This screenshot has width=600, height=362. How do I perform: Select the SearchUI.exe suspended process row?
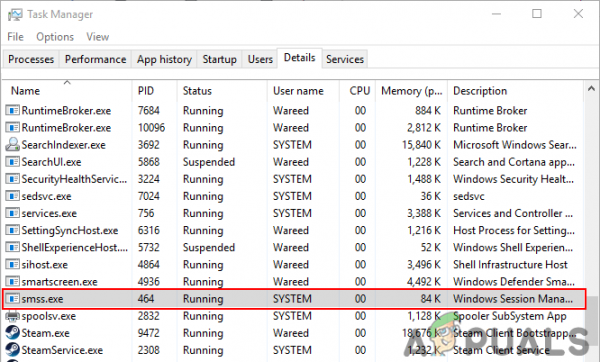293,162
